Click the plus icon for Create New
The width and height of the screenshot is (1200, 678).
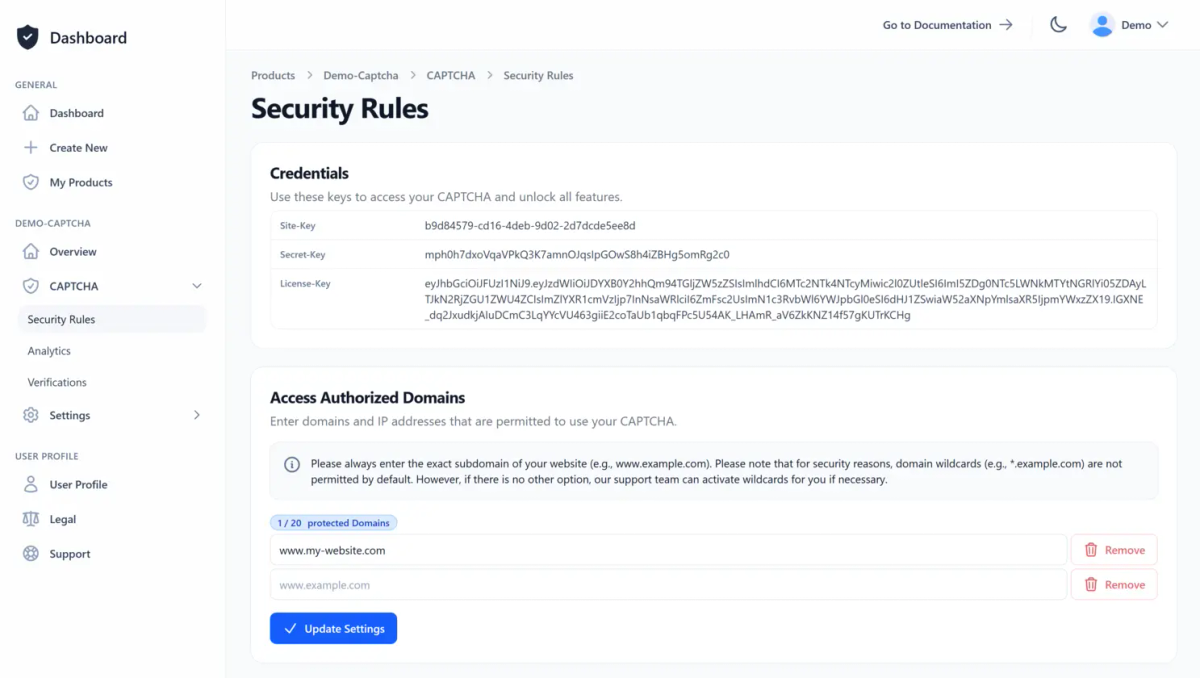tap(31, 148)
